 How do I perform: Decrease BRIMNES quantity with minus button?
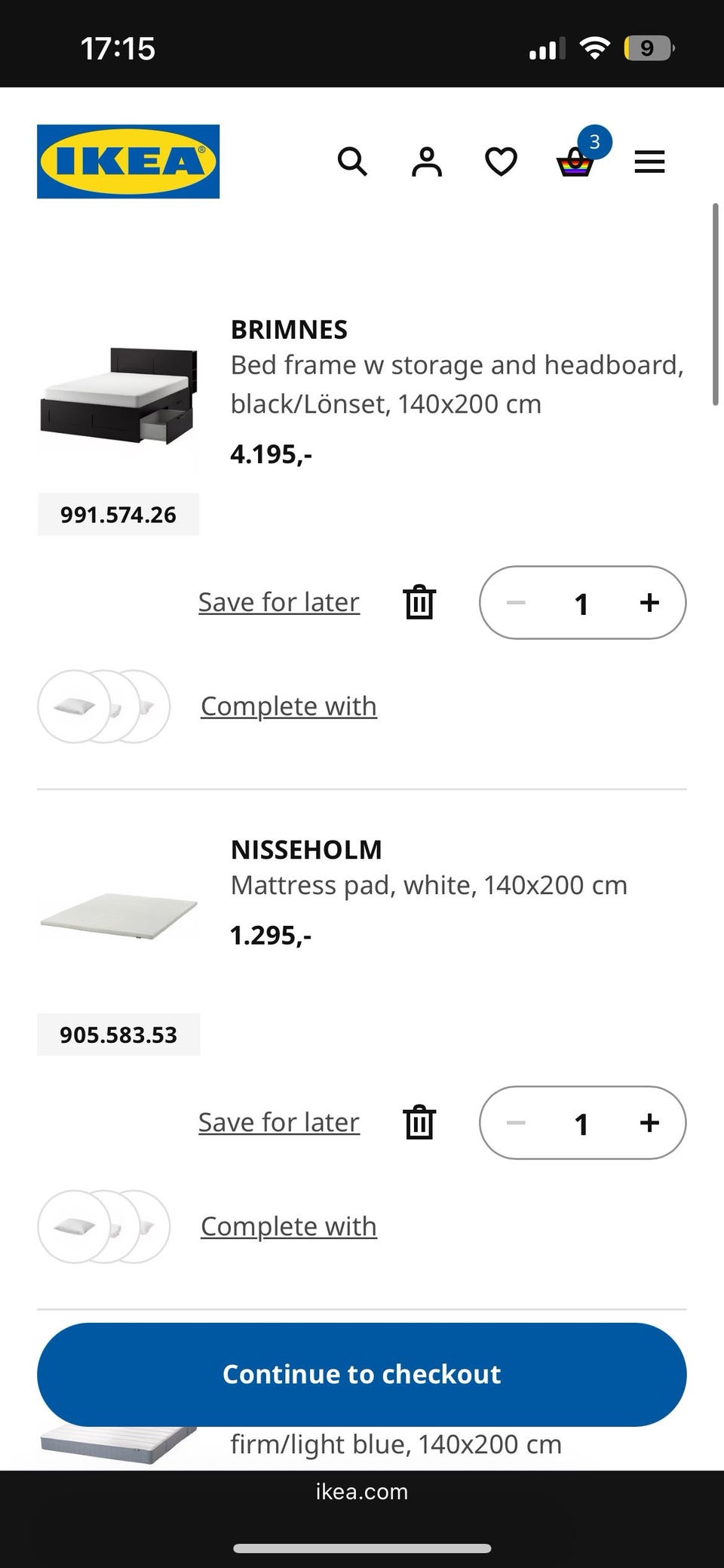coord(516,602)
